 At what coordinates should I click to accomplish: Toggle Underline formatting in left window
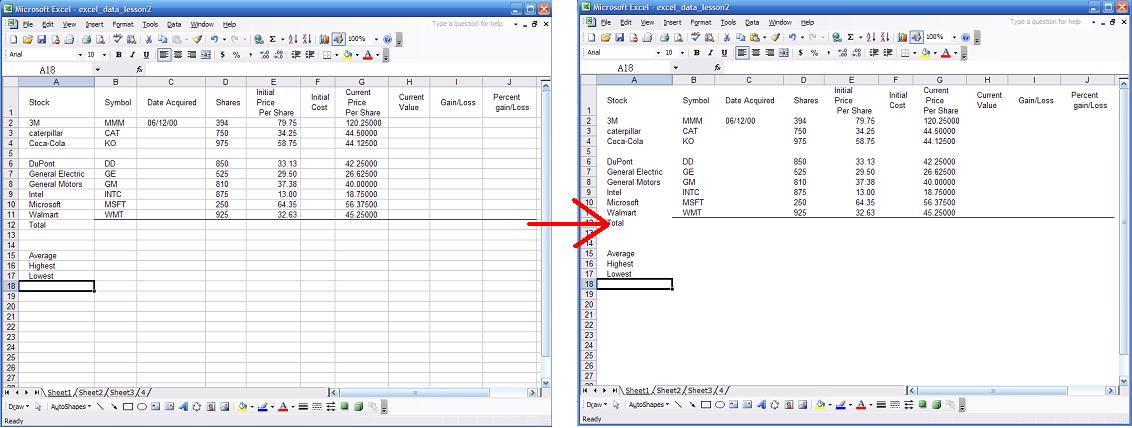click(x=147, y=54)
